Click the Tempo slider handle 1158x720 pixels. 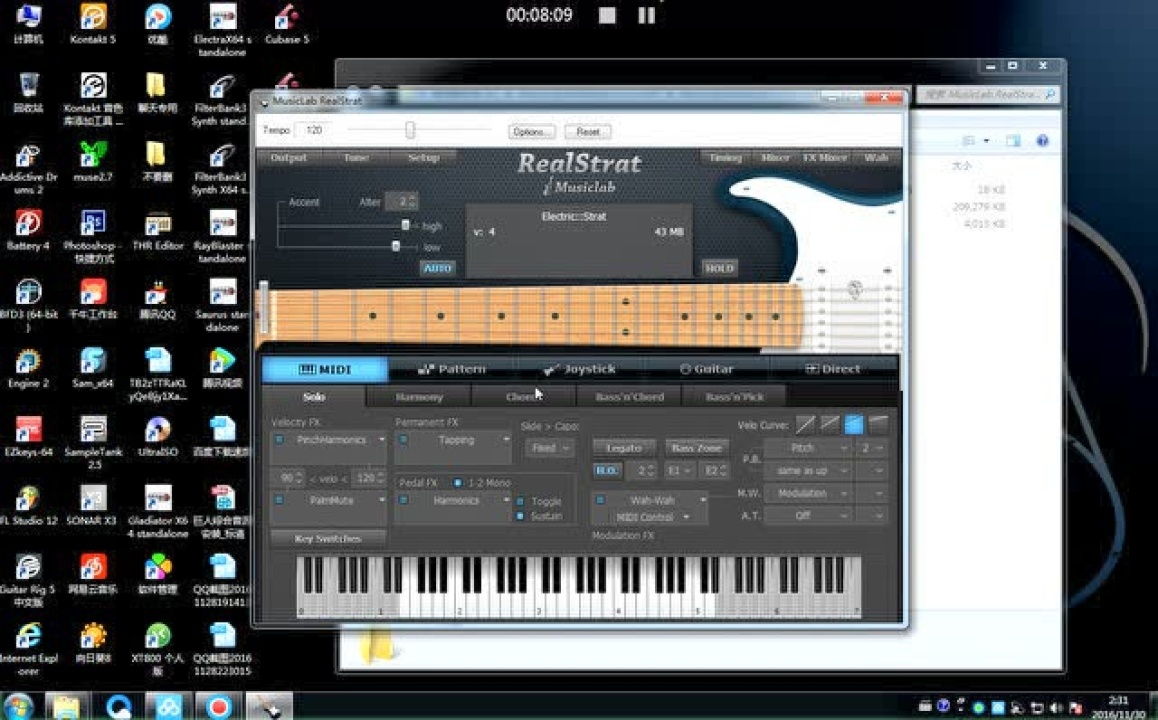[410, 131]
